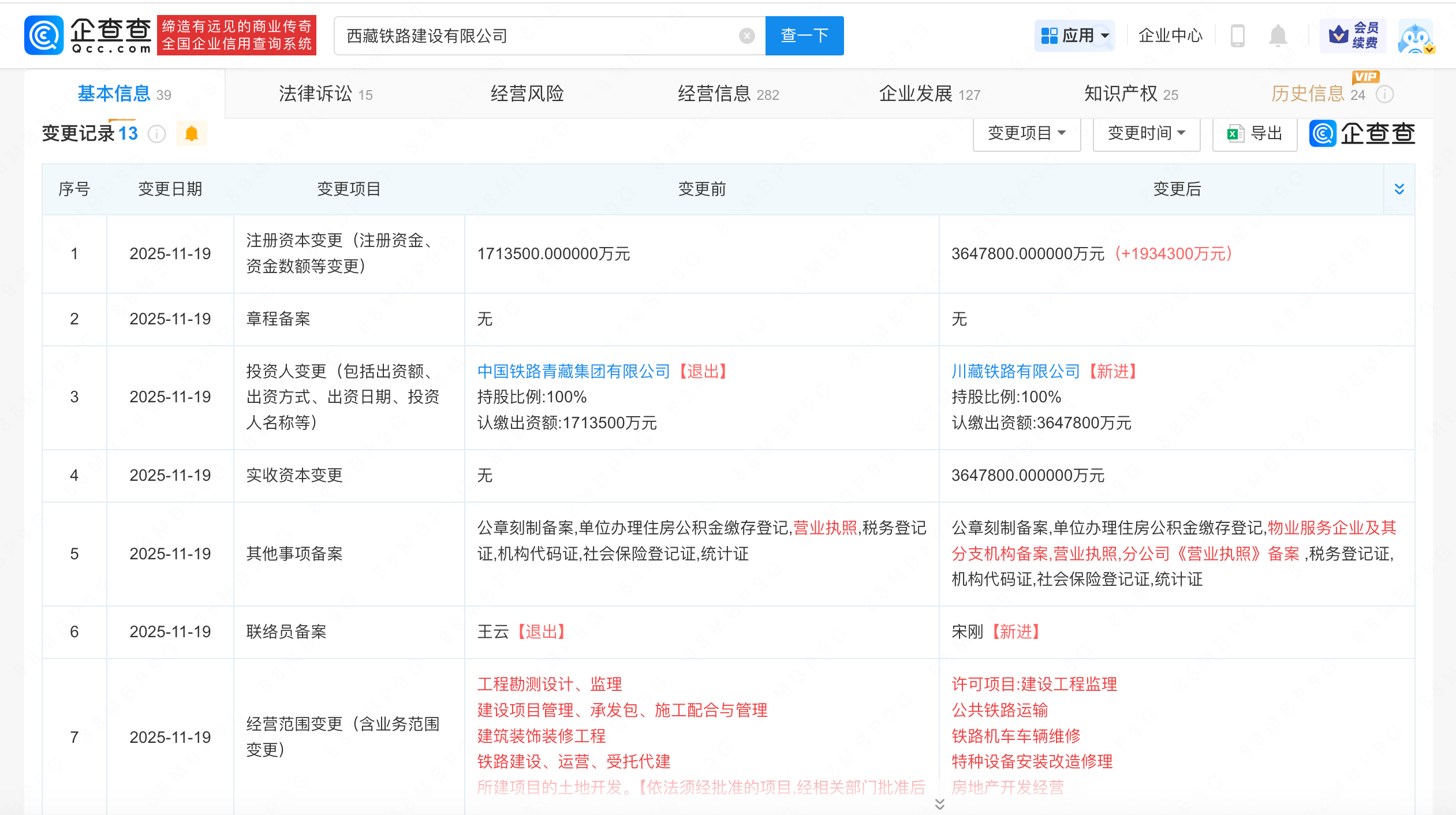Image resolution: width=1456 pixels, height=815 pixels.
Task: Open 川藏铁路有限公司 company link
Action: click(x=1015, y=371)
